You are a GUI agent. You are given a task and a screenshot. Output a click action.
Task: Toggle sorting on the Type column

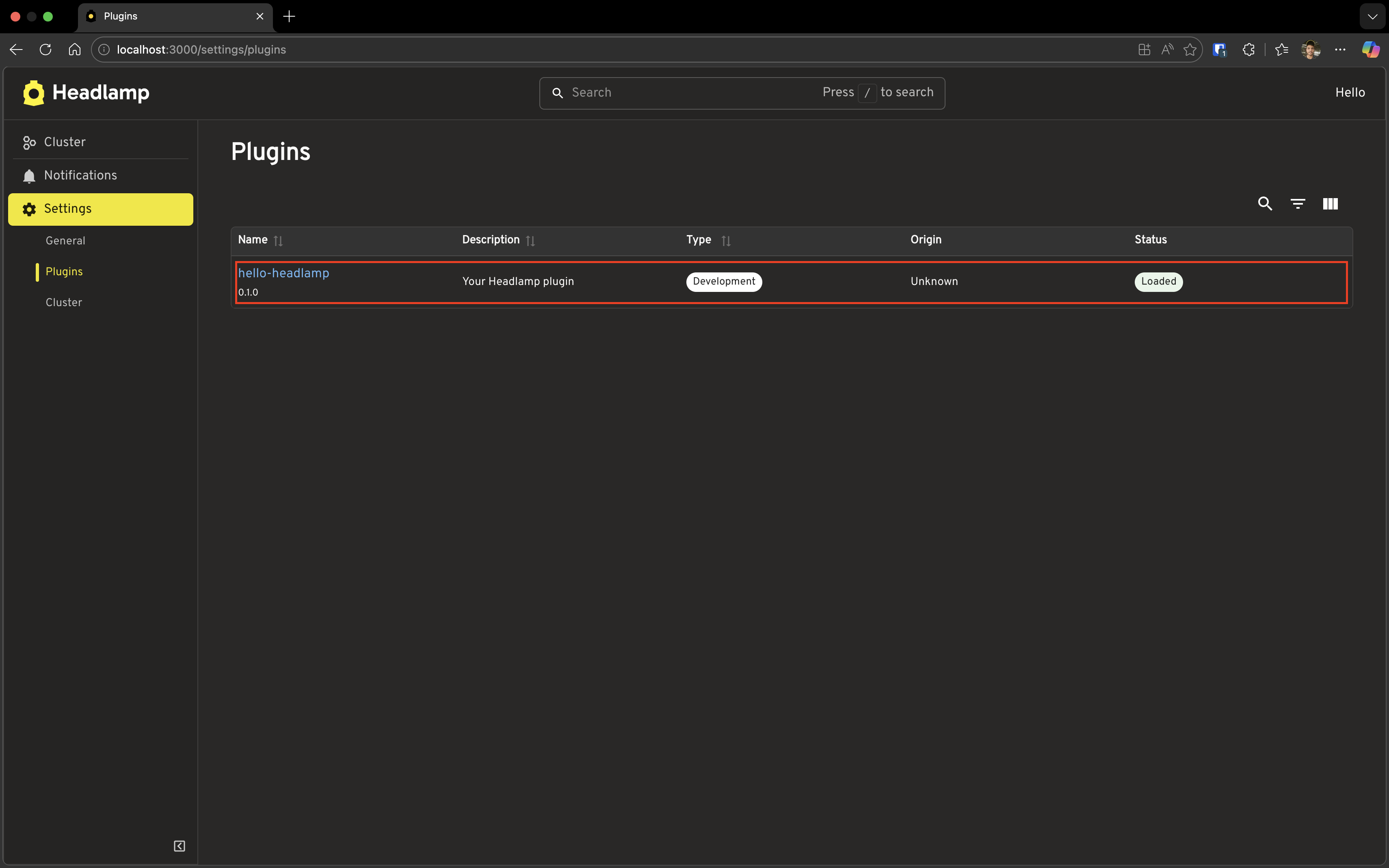[x=726, y=240]
